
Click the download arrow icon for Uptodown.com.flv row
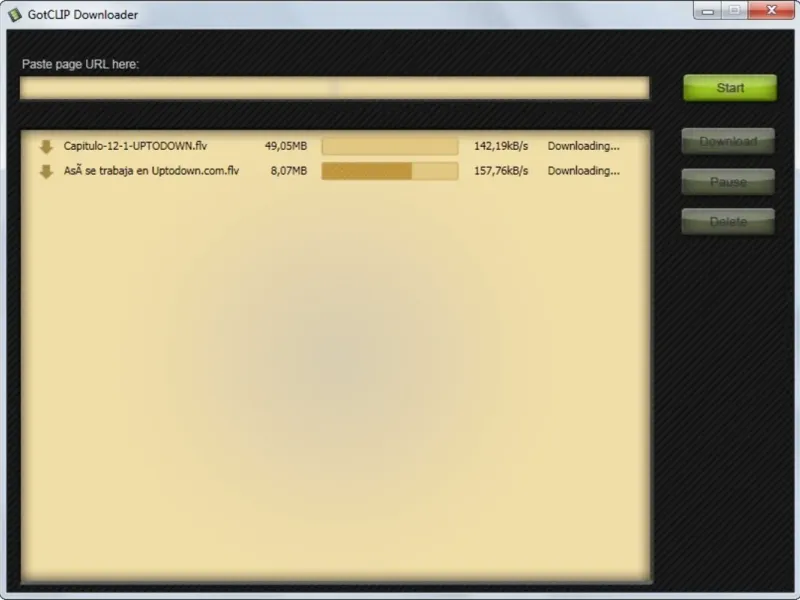click(x=46, y=171)
